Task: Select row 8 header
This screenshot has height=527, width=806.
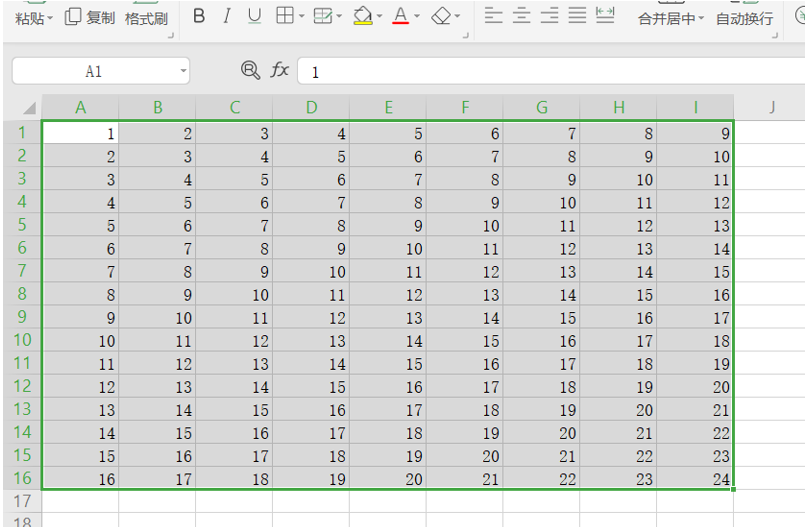Action: [x=22, y=294]
